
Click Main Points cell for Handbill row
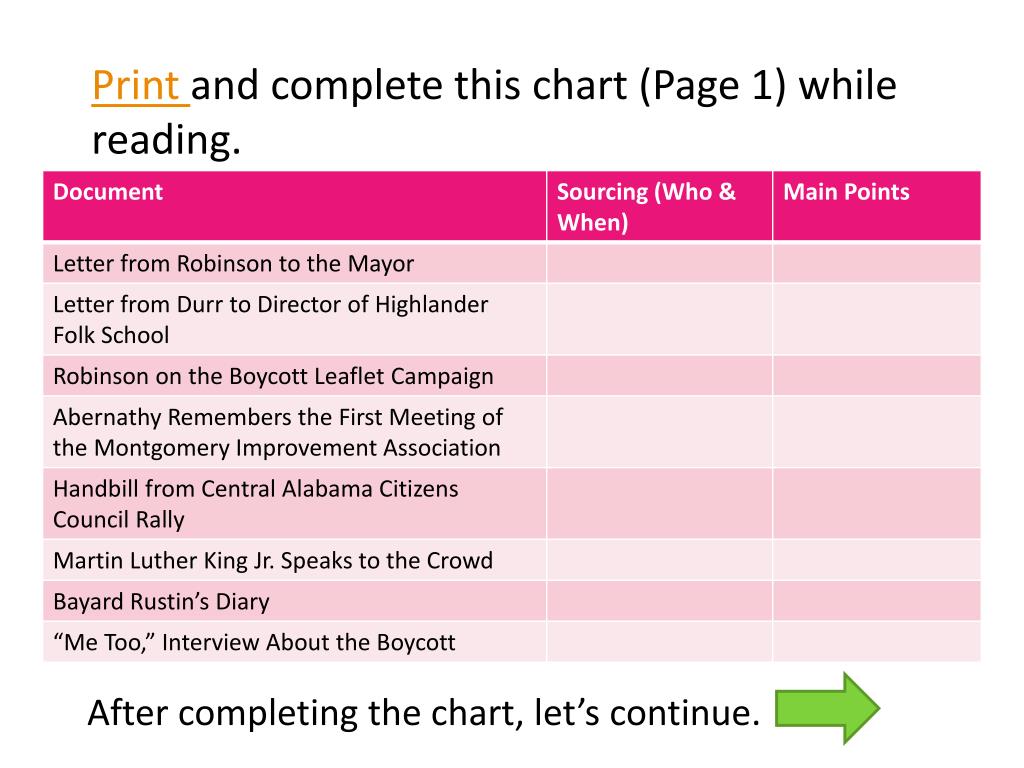(x=876, y=504)
